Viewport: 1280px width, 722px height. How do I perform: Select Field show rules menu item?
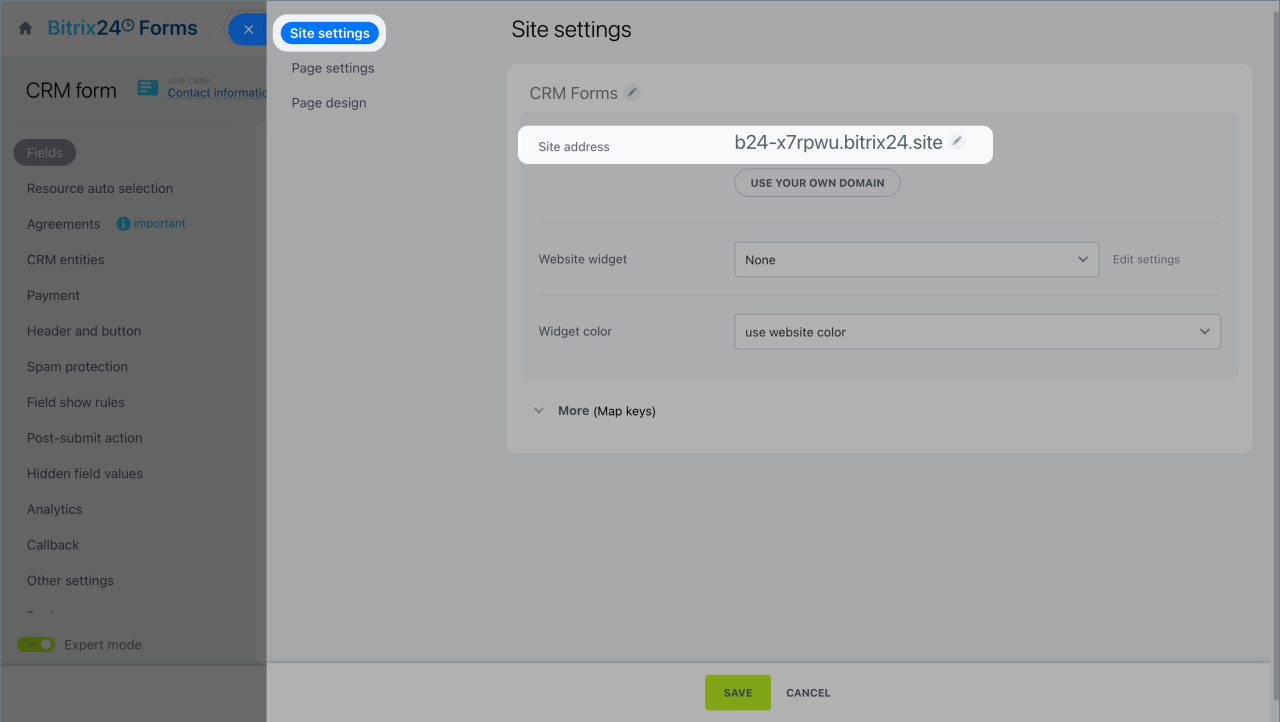point(76,402)
